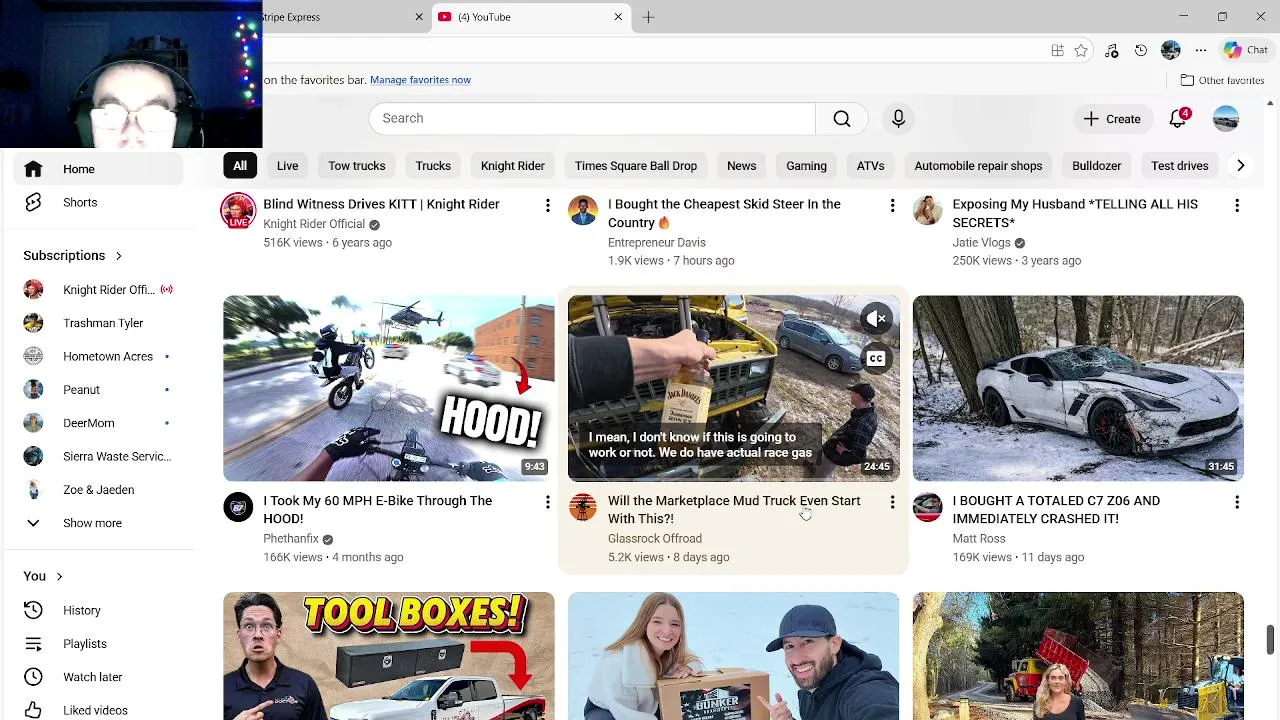This screenshot has width=1280, height=720.
Task: Open options for Exposing My Husband video
Action: pos(1237,205)
